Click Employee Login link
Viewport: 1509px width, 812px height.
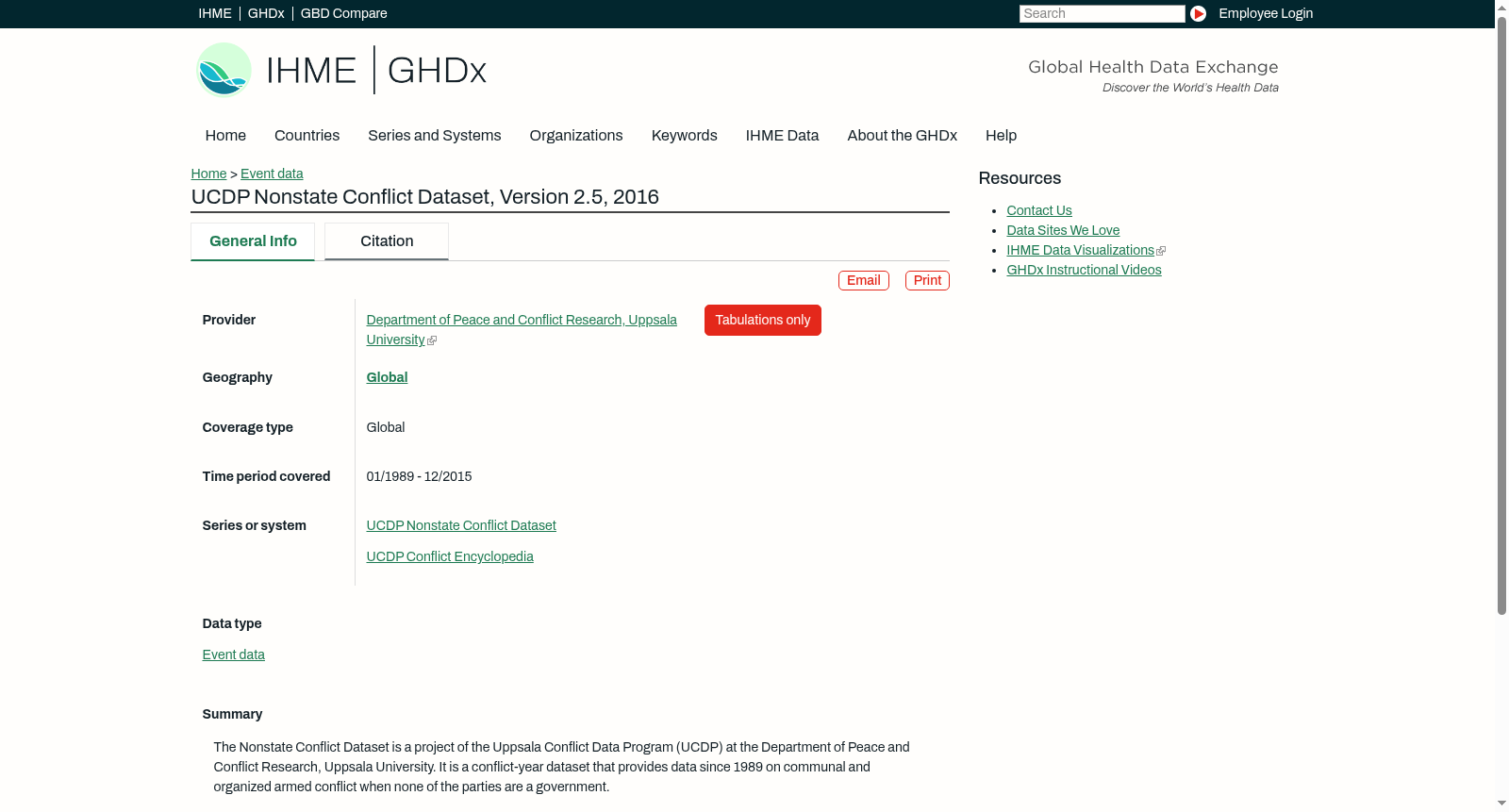1266,13
